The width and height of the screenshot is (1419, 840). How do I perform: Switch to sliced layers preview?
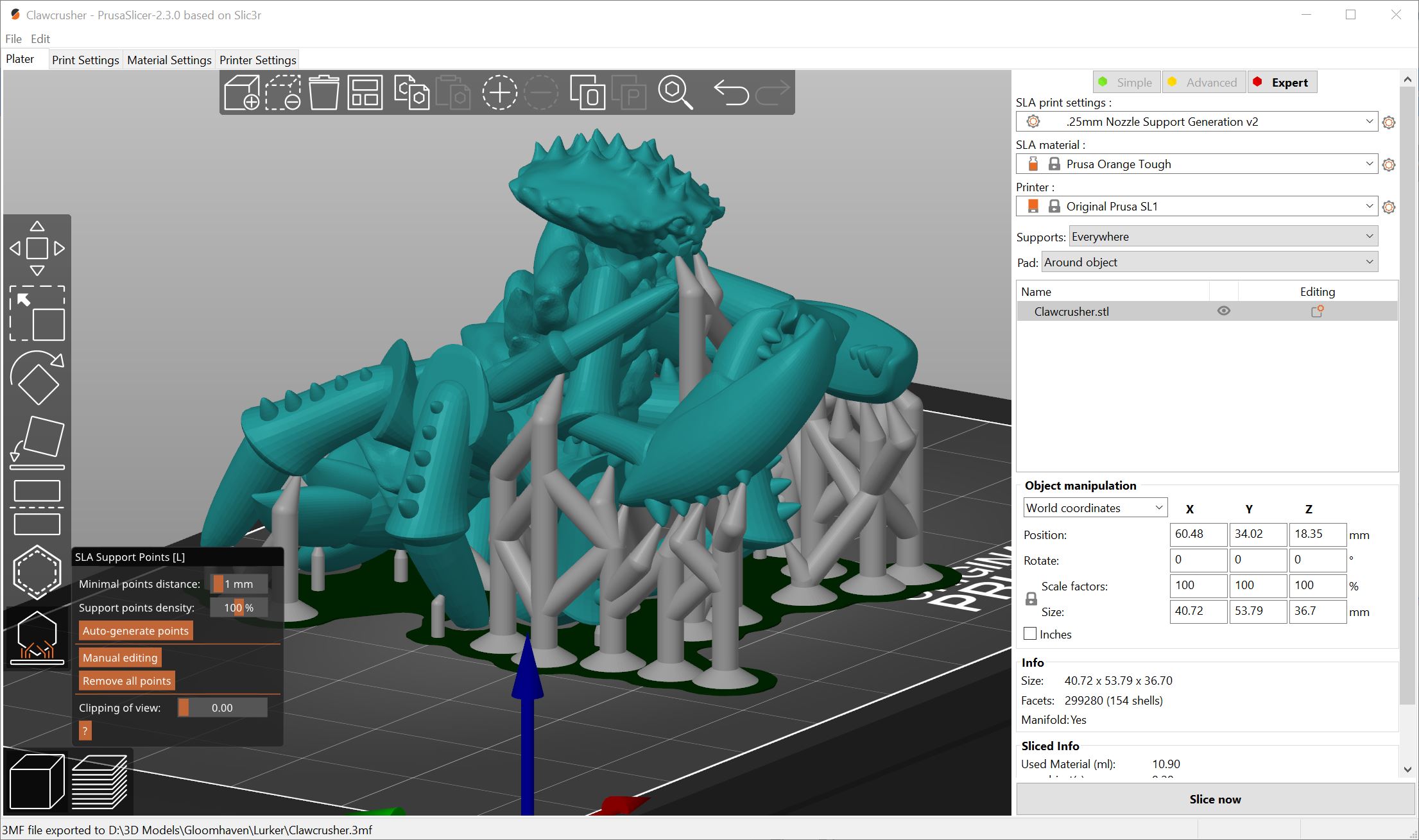tap(99, 782)
